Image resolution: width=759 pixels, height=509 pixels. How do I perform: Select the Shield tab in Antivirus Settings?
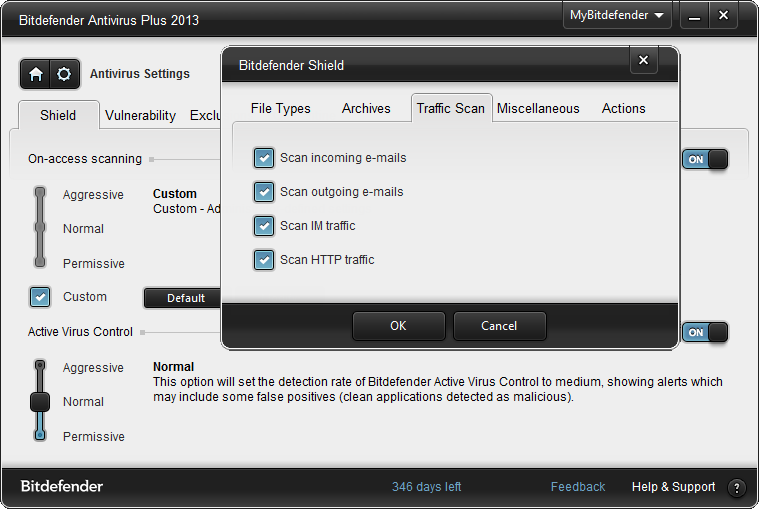[59, 115]
